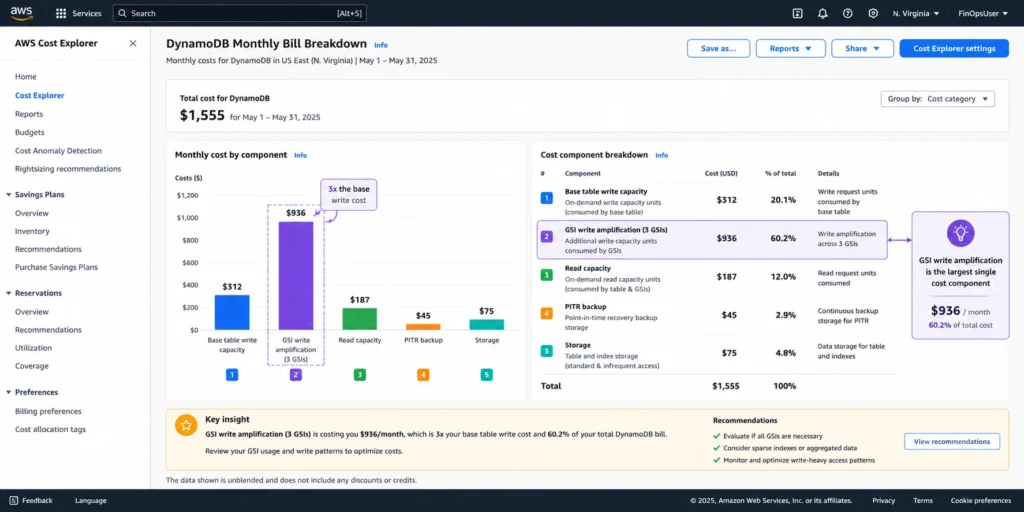The height and width of the screenshot is (512, 1024).
Task: Click the orange PITR backup bar
Action: click(423, 327)
